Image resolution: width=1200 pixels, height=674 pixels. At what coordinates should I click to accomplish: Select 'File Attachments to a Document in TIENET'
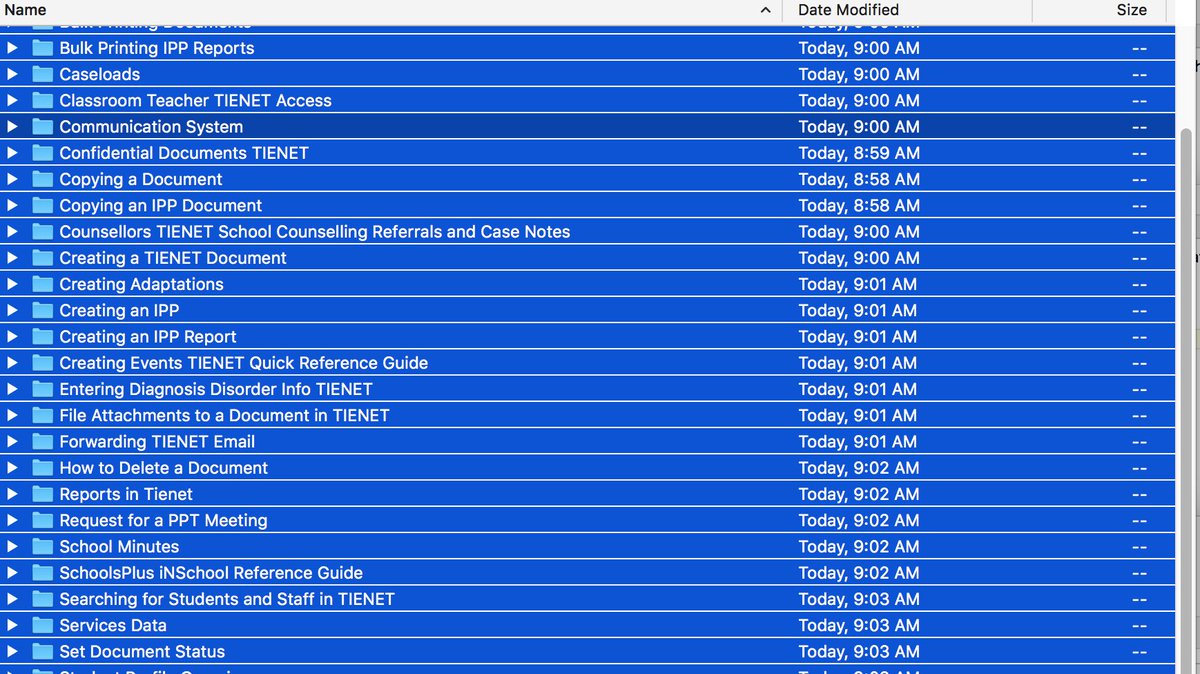[x=224, y=415]
